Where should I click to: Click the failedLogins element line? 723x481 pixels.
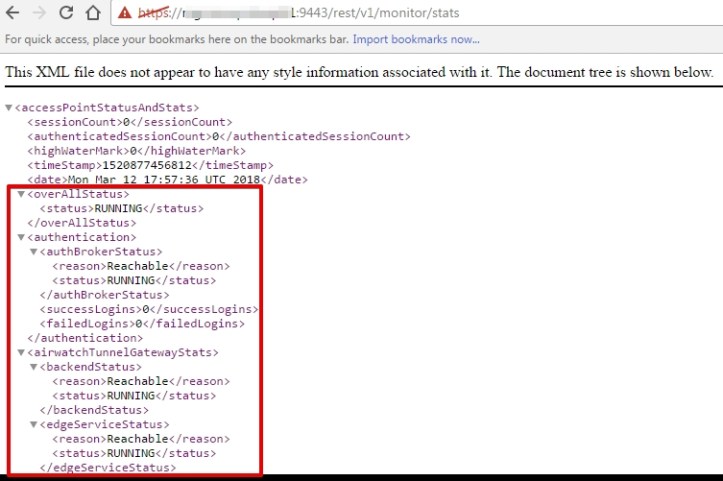(142, 324)
